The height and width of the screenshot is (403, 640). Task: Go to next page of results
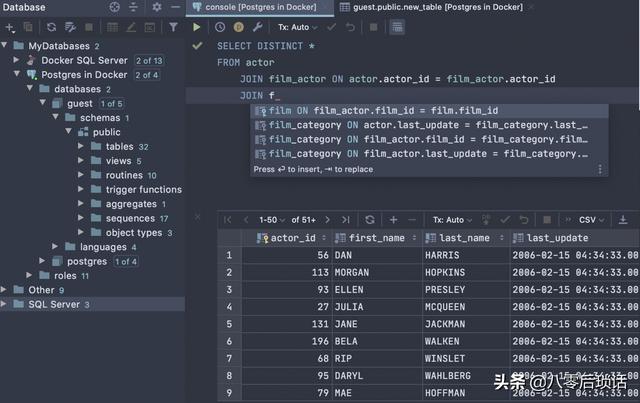327,220
